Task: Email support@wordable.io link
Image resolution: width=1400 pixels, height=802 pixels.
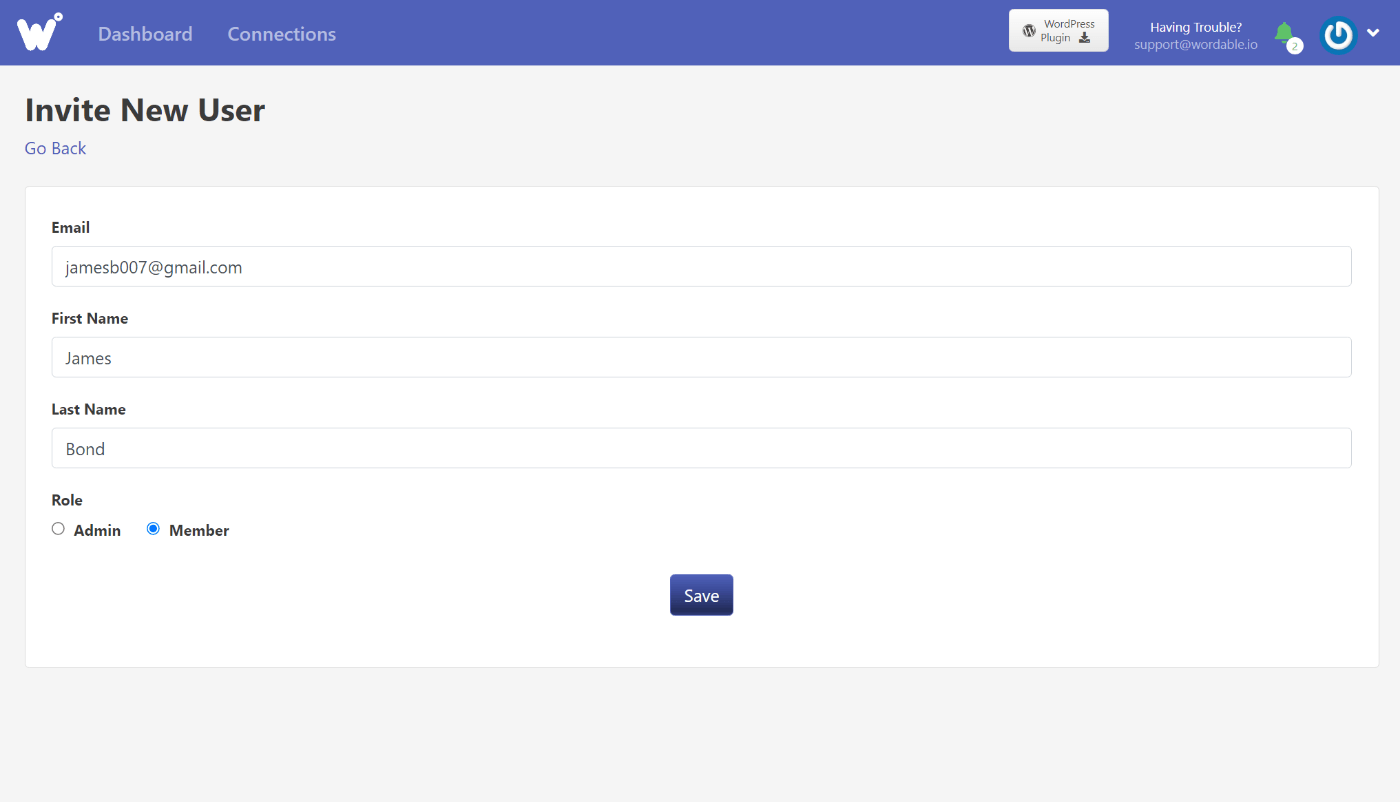Action: click(1196, 45)
